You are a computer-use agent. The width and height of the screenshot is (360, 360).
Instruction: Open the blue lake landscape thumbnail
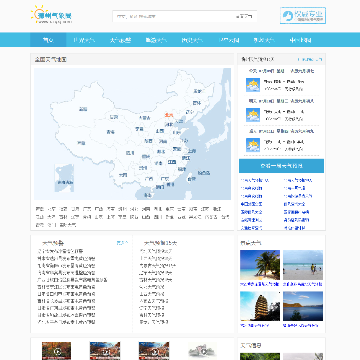(303, 306)
